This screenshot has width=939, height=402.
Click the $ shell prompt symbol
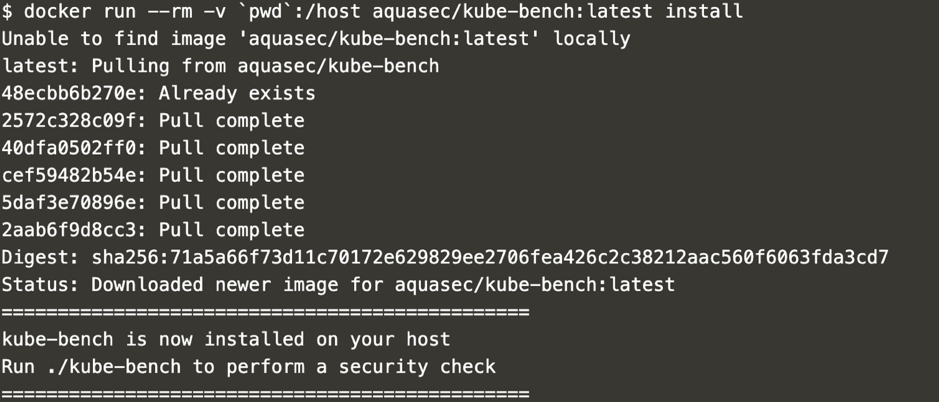pos(7,12)
